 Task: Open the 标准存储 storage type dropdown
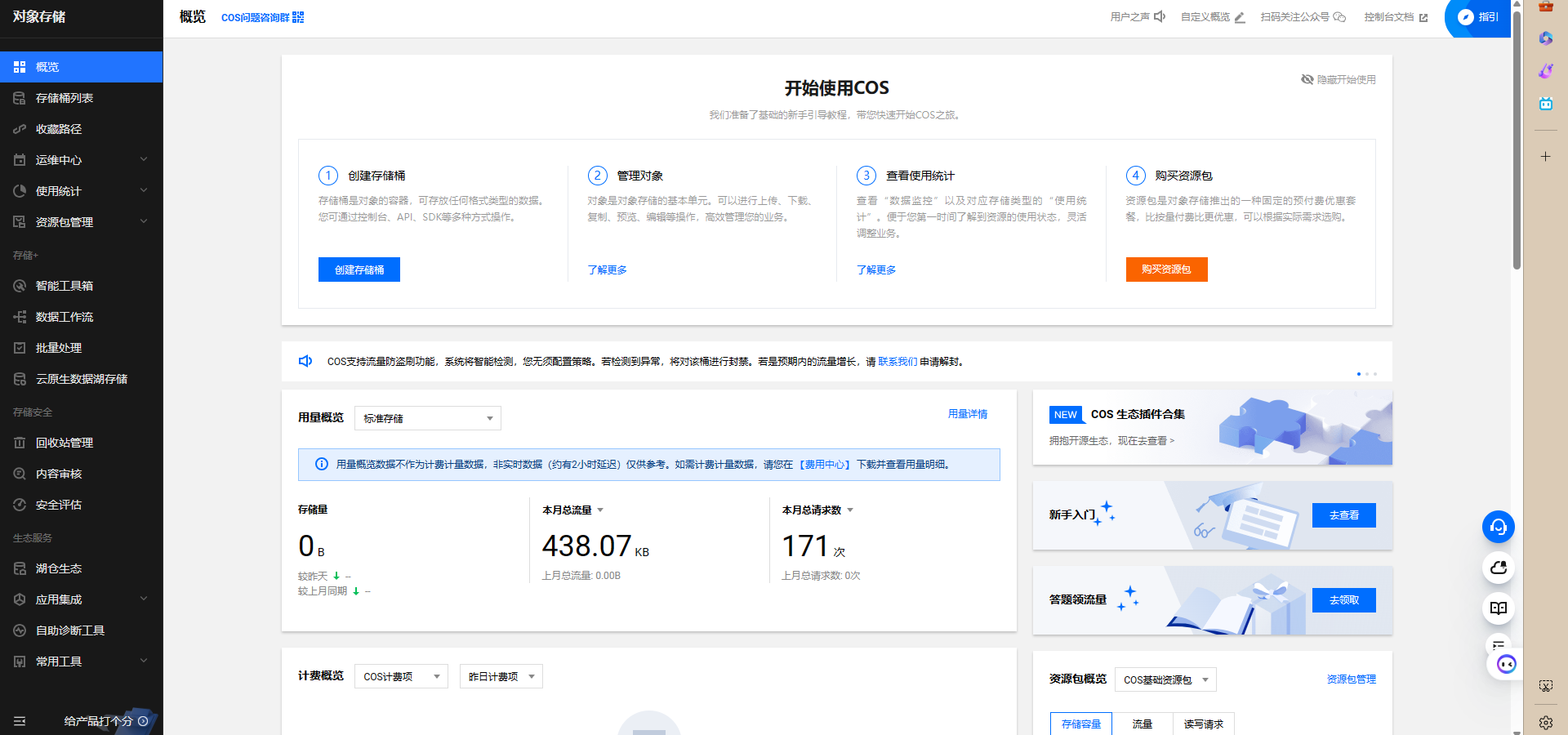pos(428,418)
